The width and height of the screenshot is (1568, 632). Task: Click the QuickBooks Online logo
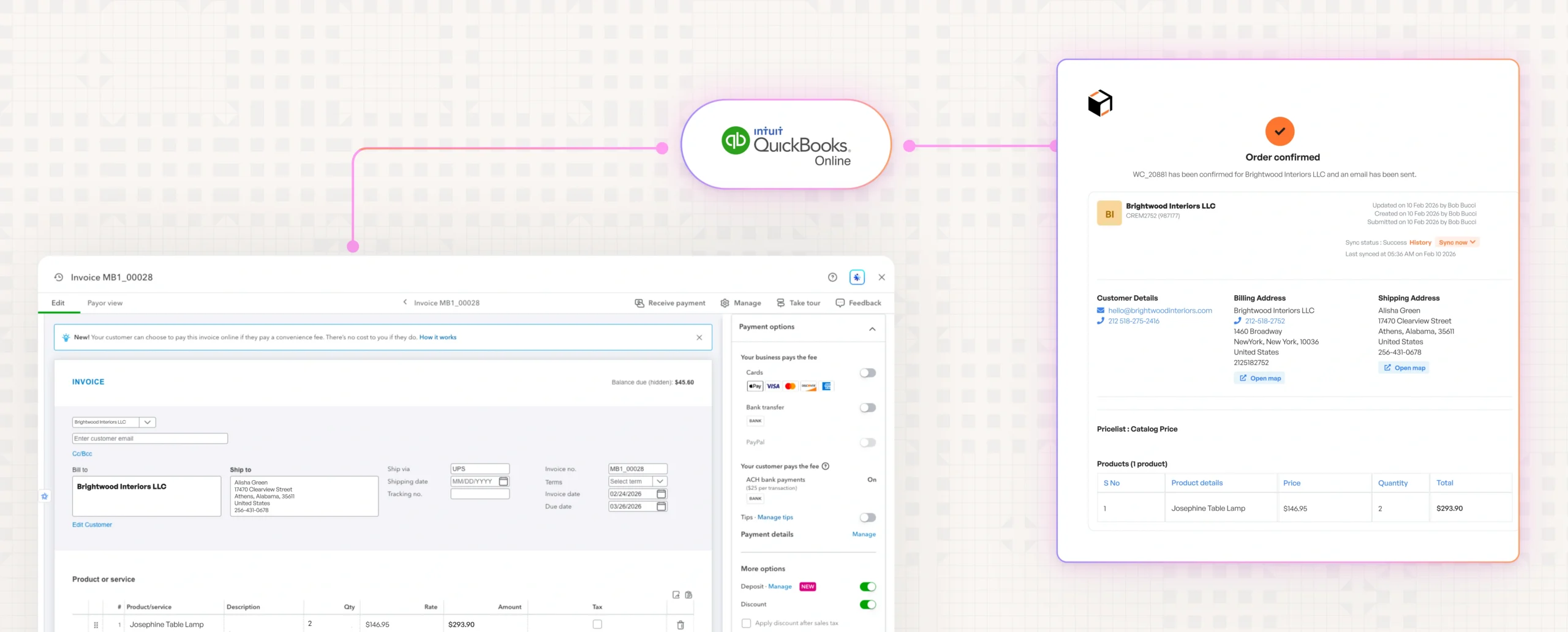point(786,145)
